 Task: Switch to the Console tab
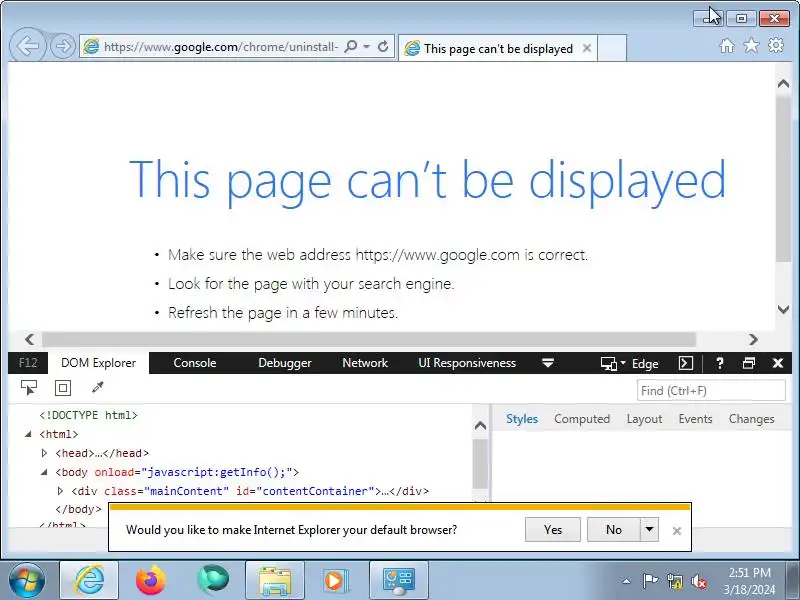[194, 363]
